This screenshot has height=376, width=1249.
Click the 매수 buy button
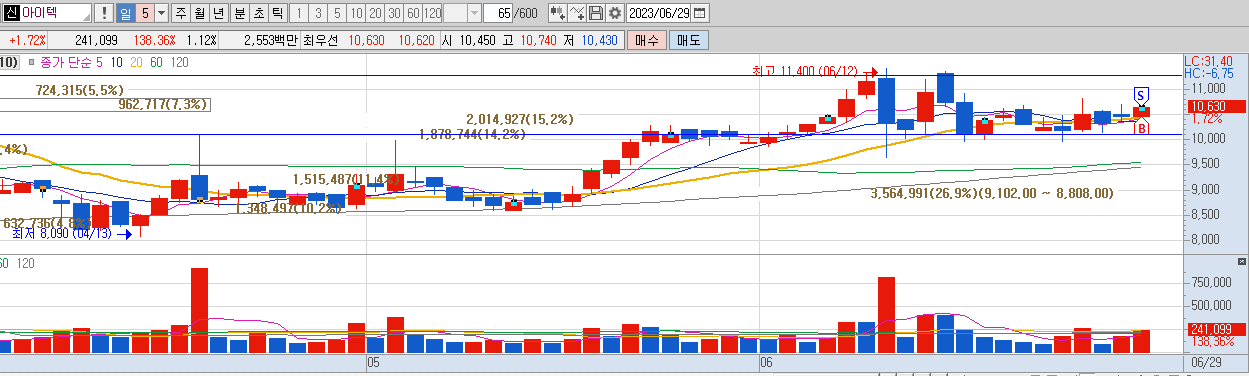(648, 40)
